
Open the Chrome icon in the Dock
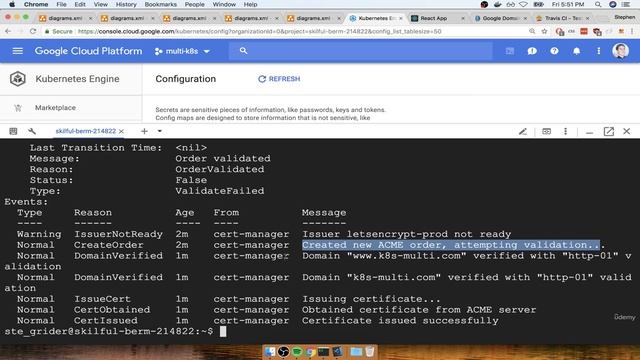click(310, 351)
